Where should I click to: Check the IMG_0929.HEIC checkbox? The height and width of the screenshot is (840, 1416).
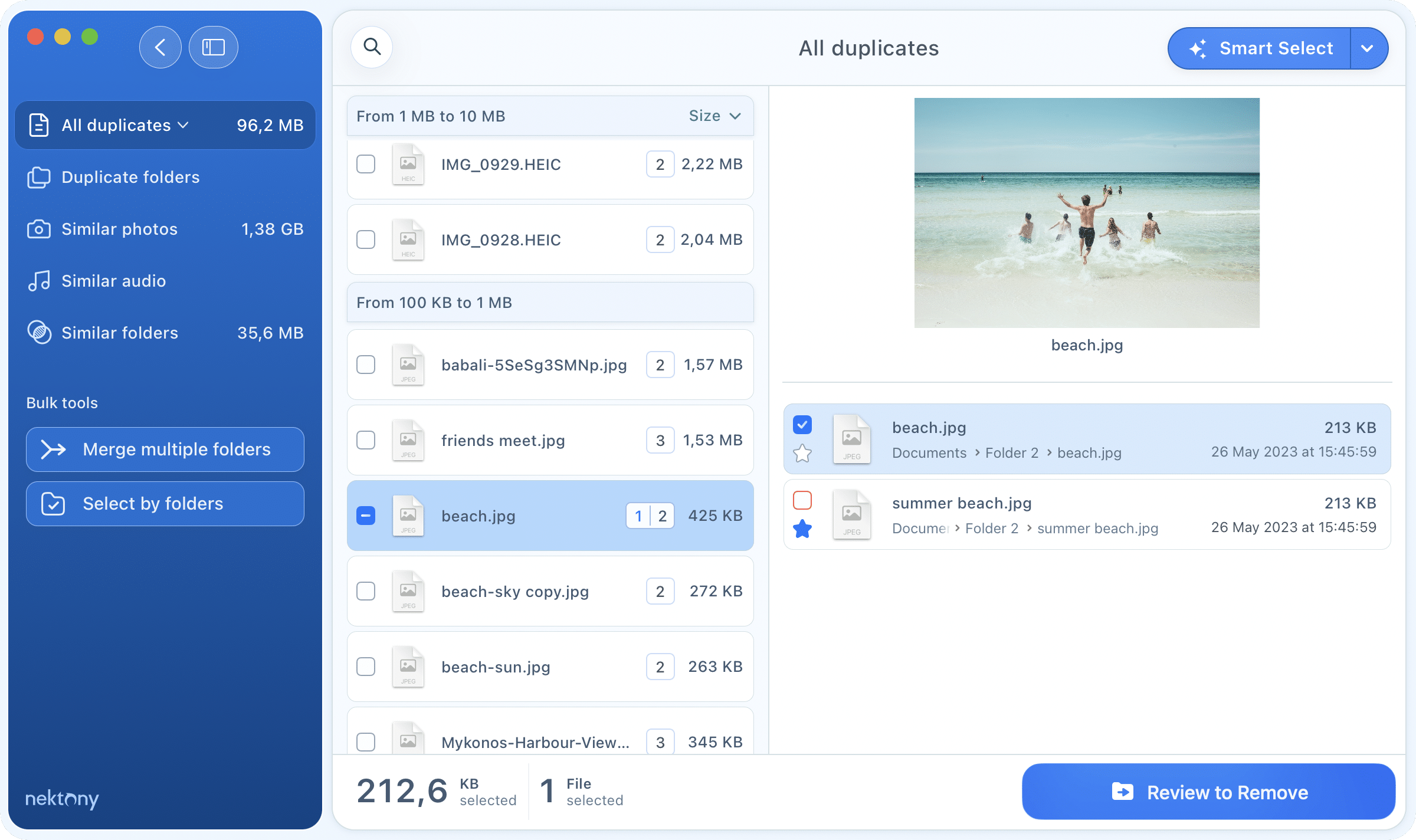[x=365, y=164]
